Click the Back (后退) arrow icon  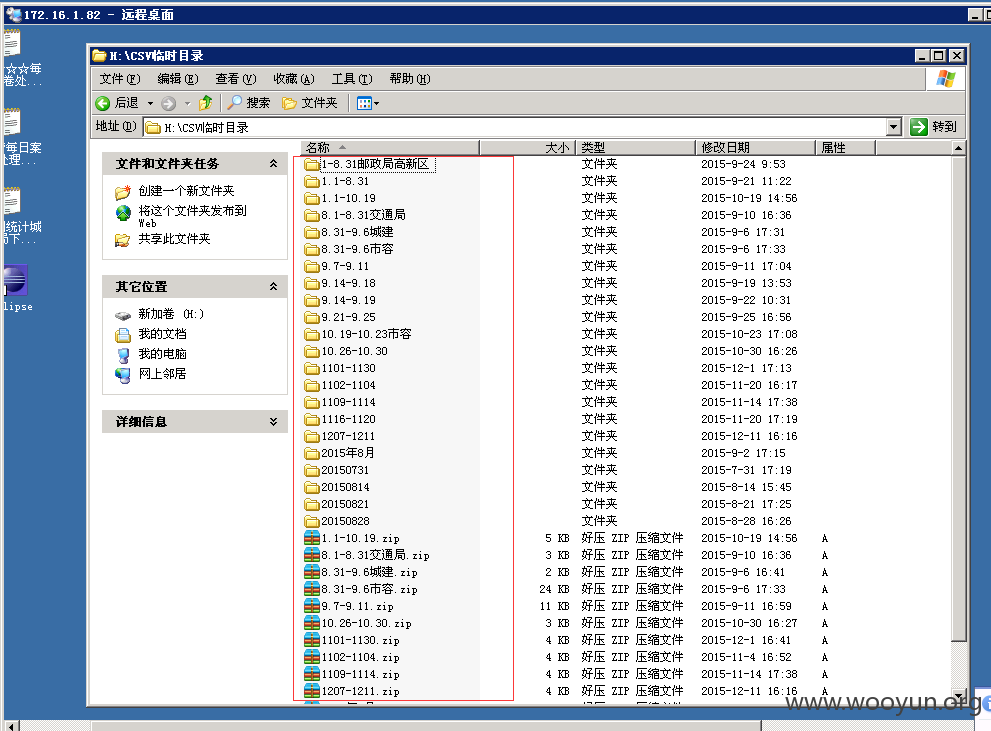pyautogui.click(x=103, y=103)
